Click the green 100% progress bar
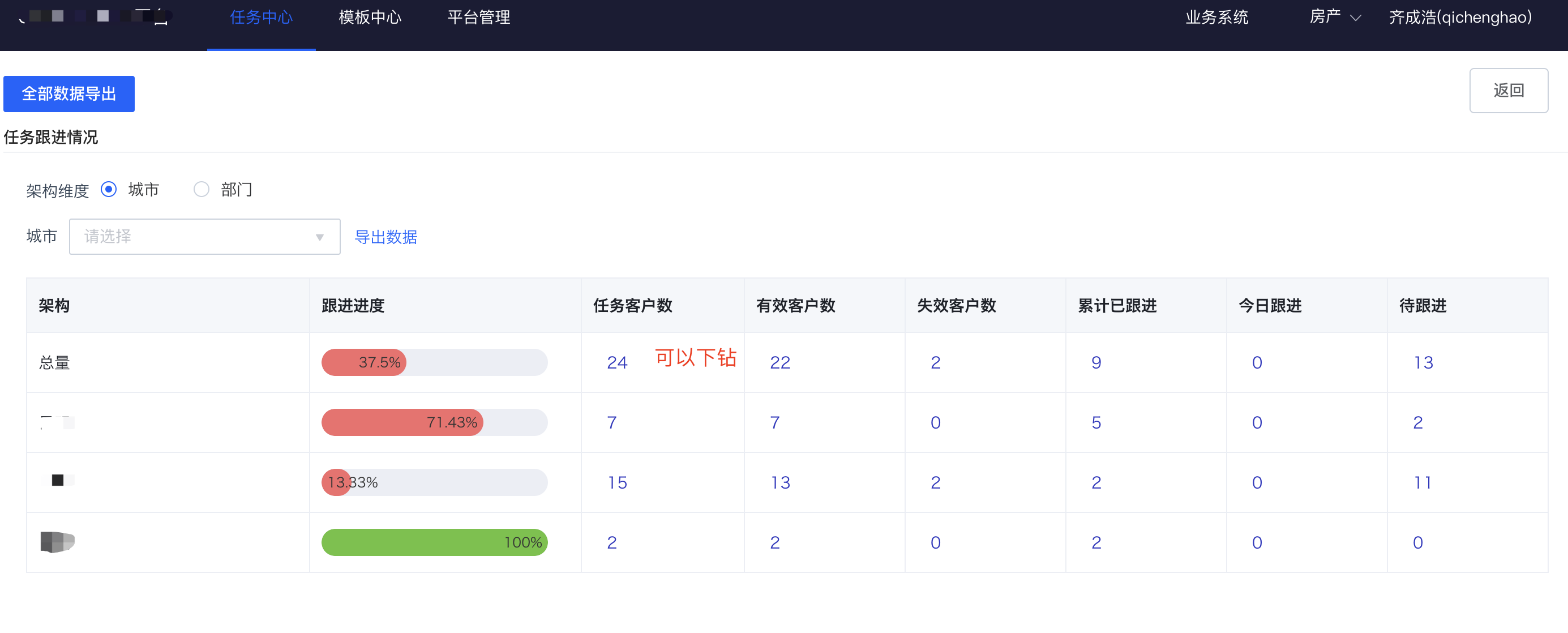This screenshot has width=1568, height=633. tap(434, 542)
